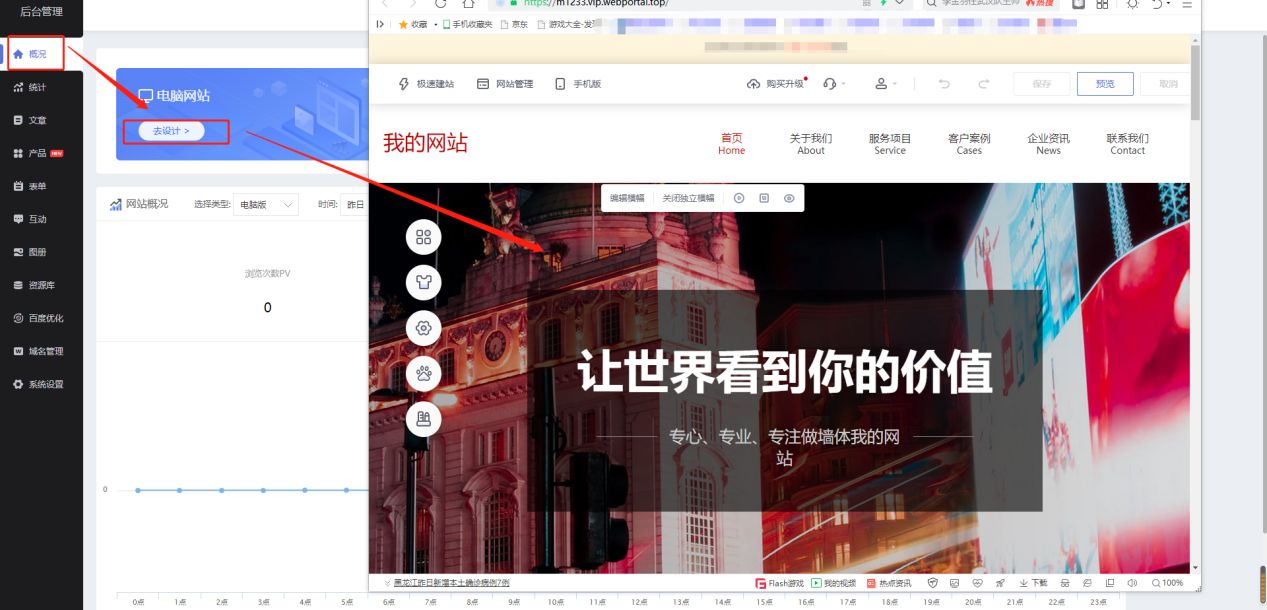
Task: Open the 时间 date dropdown in 网站概况
Action: pos(354,204)
